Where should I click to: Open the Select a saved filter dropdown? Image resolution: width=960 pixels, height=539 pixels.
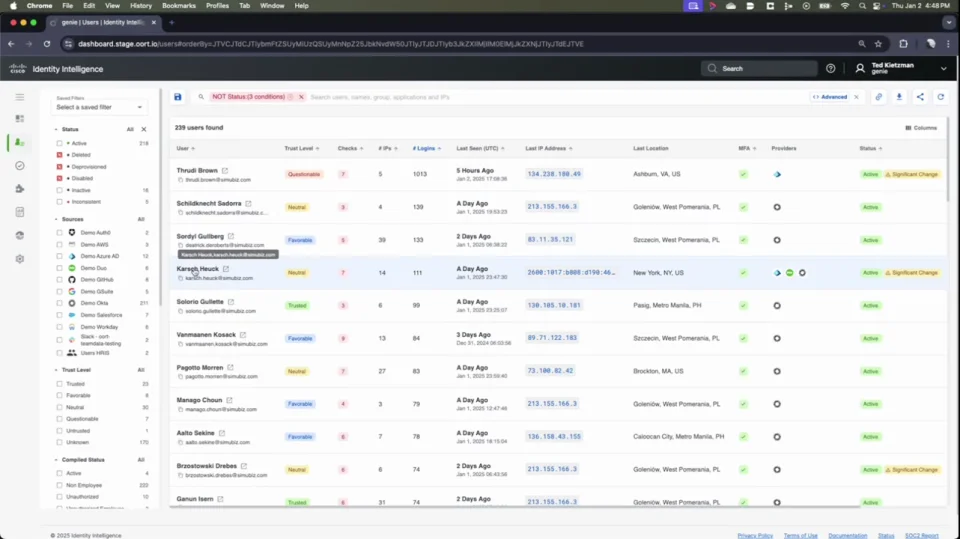point(100,107)
